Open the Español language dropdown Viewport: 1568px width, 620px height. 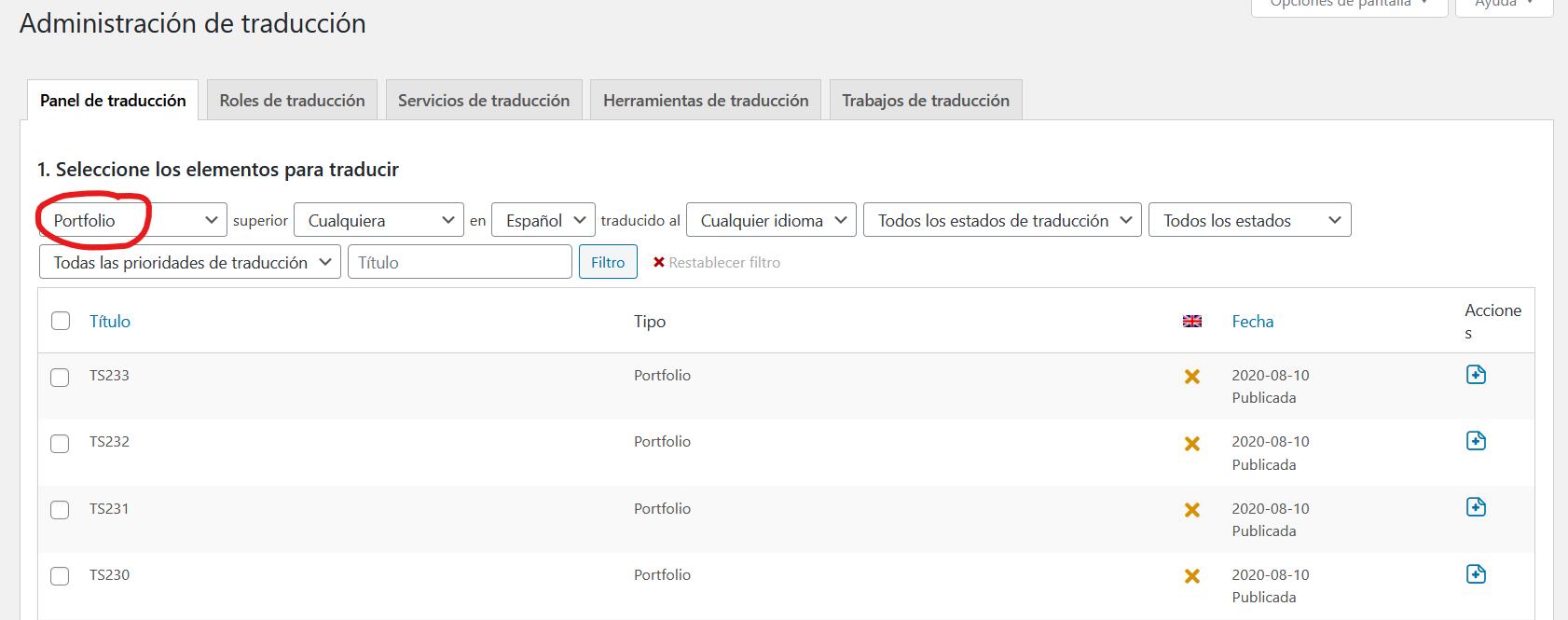point(543,221)
